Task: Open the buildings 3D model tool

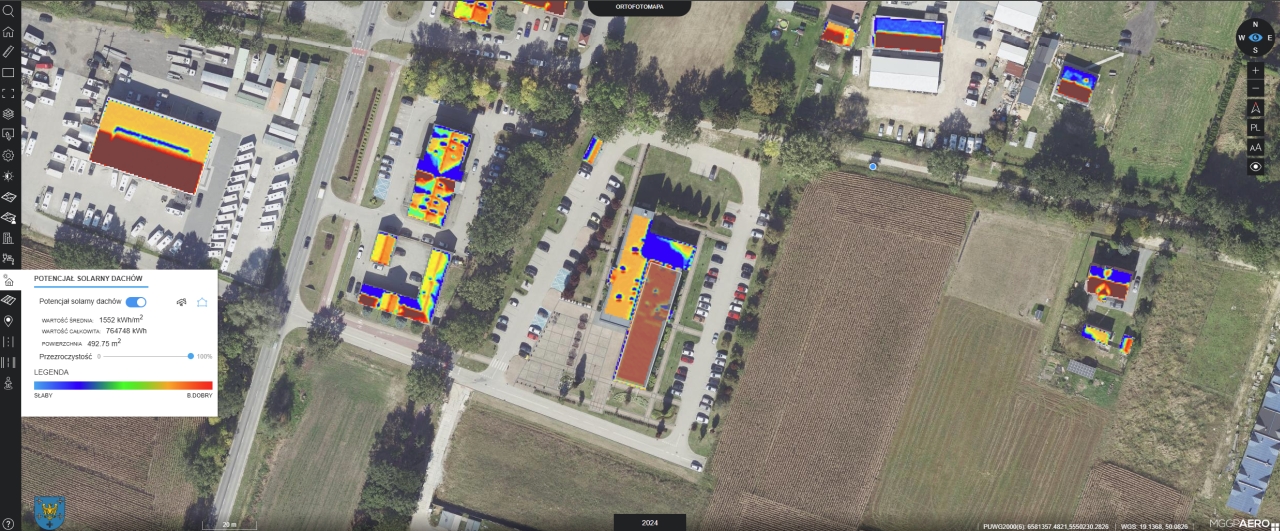Action: point(8,238)
